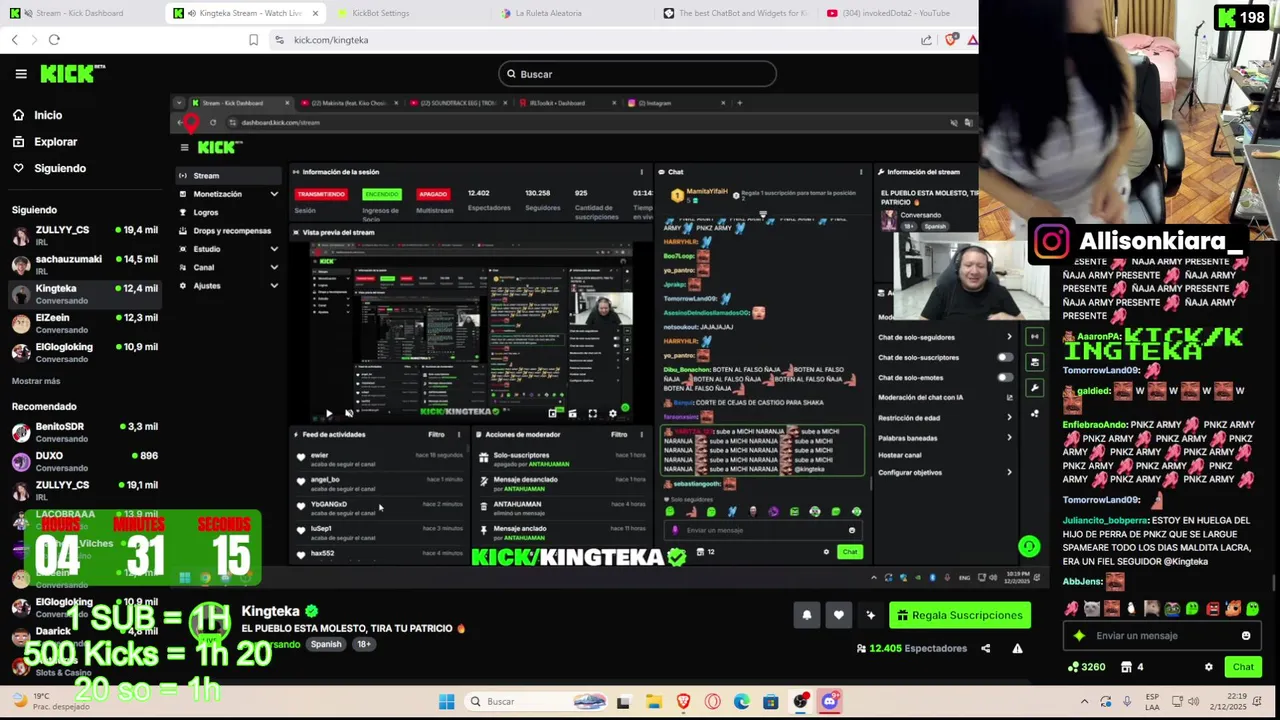Open the dashboard Chat panel three-dot menu
The height and width of the screenshot is (720, 1280).
pos(861,172)
